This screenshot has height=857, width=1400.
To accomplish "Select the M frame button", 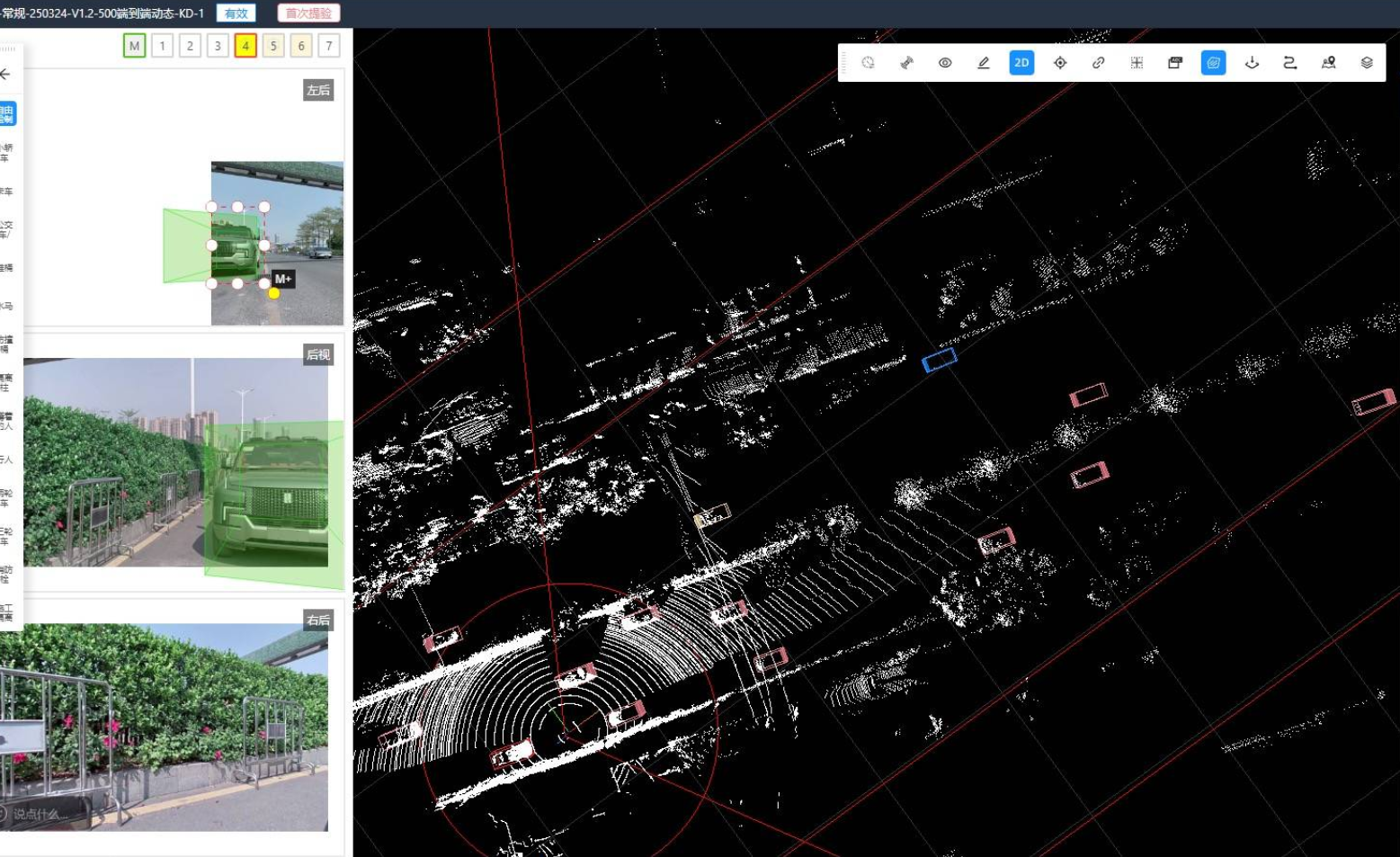I will pos(134,46).
